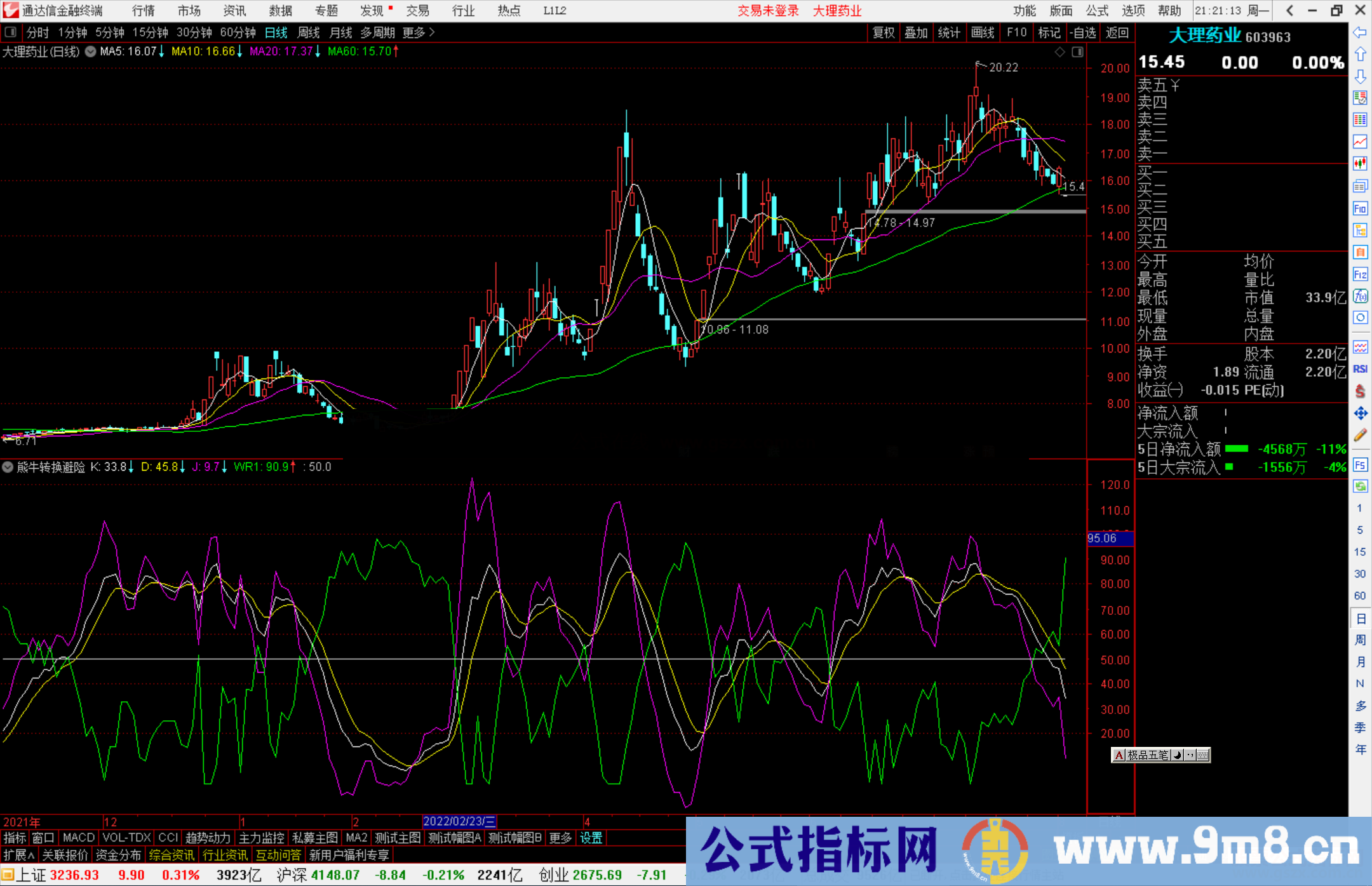The image size is (1372, 886).
Task: Click the back arrow icon in right sidebar
Action: (1360, 32)
